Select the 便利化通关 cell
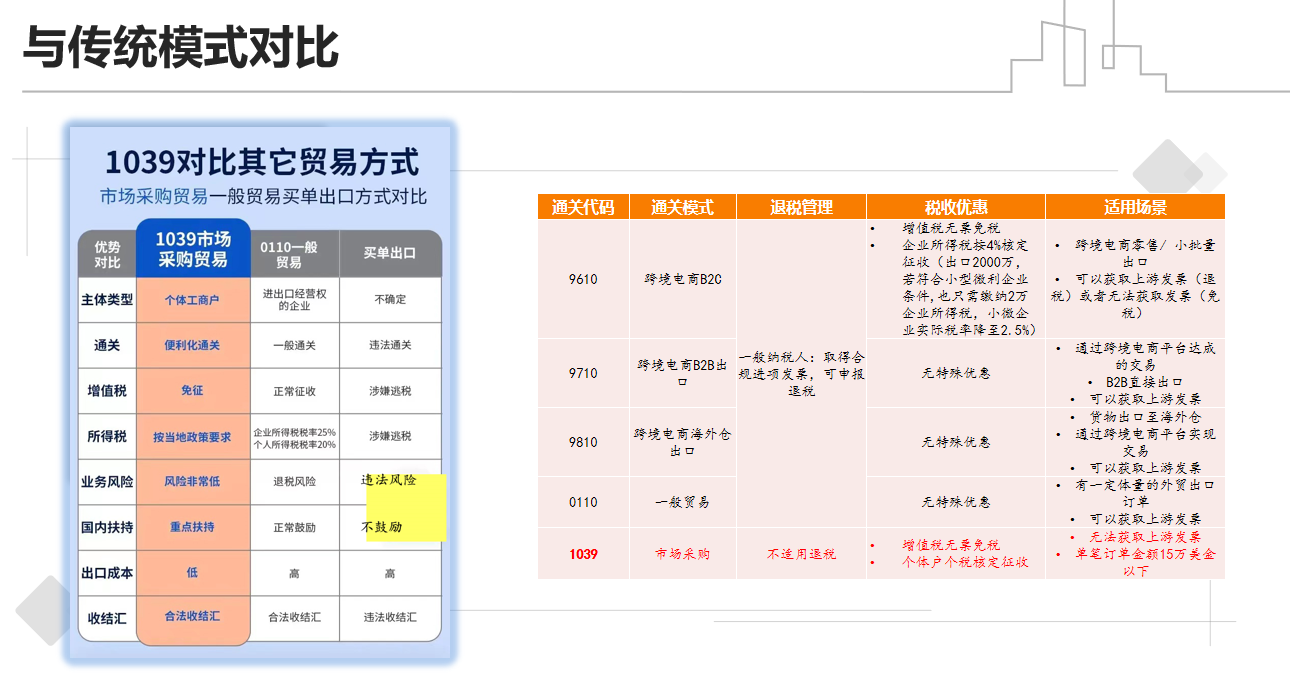The height and width of the screenshot is (676, 1290). (192, 345)
